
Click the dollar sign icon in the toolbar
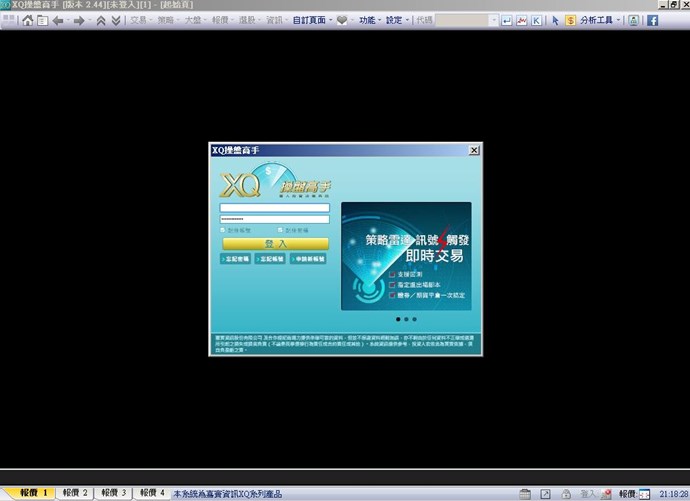point(570,20)
